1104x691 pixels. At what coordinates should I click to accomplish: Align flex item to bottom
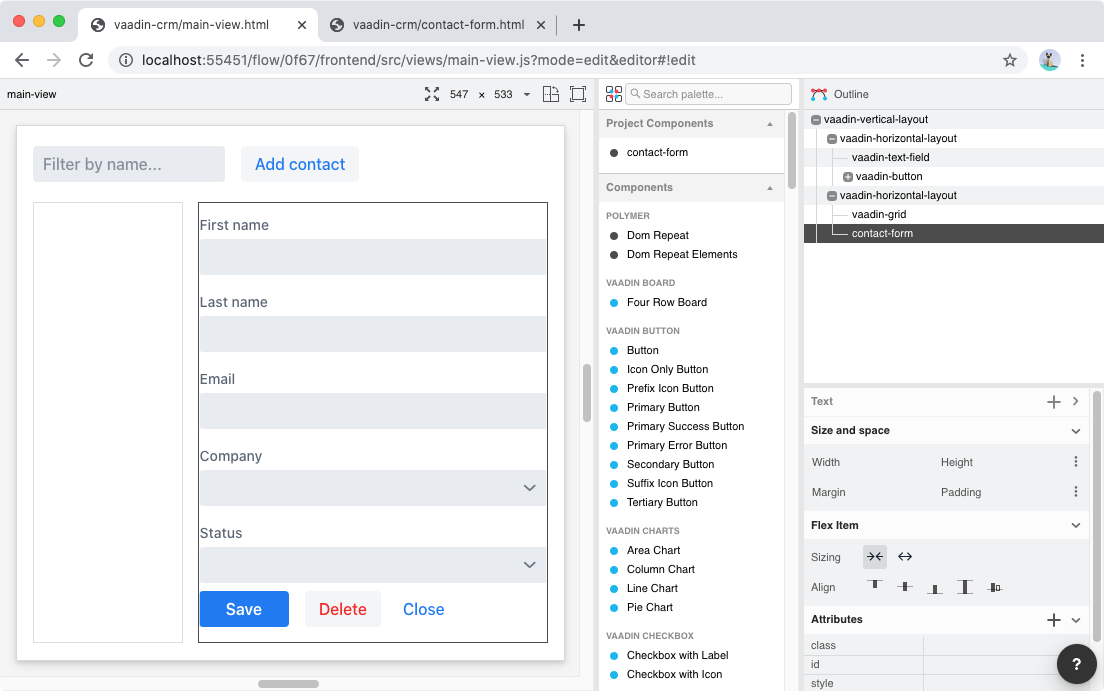click(x=935, y=587)
